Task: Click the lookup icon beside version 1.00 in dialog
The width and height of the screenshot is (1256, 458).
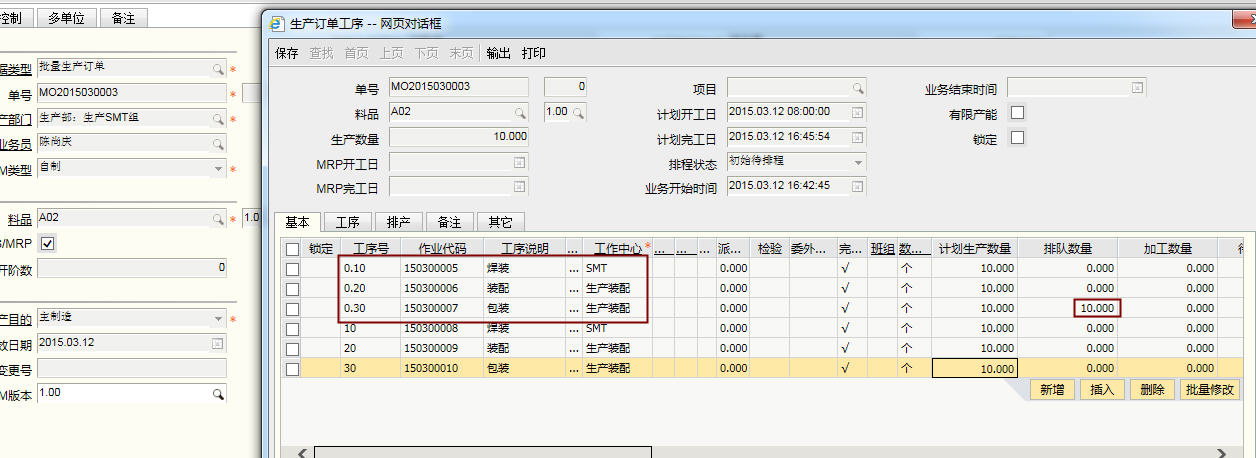Action: 578,112
